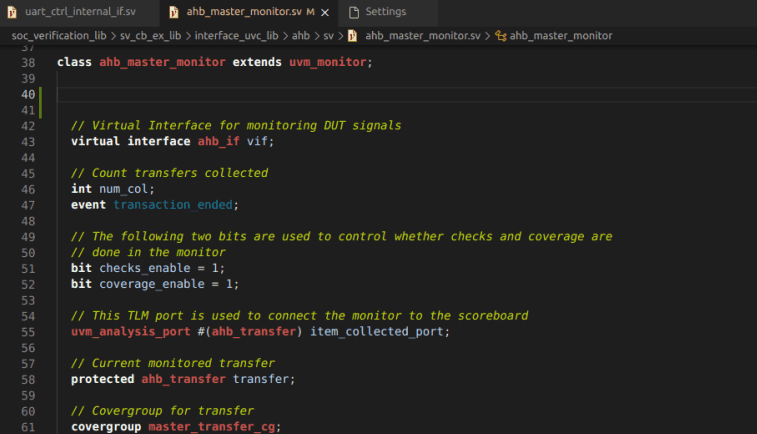Click line number 43 in the gutter

point(27,141)
